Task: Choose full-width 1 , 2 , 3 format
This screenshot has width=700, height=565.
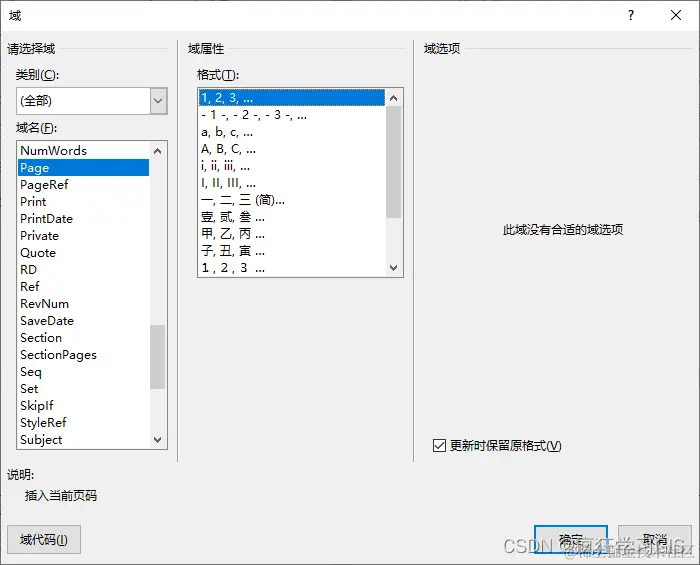Action: tap(292, 268)
